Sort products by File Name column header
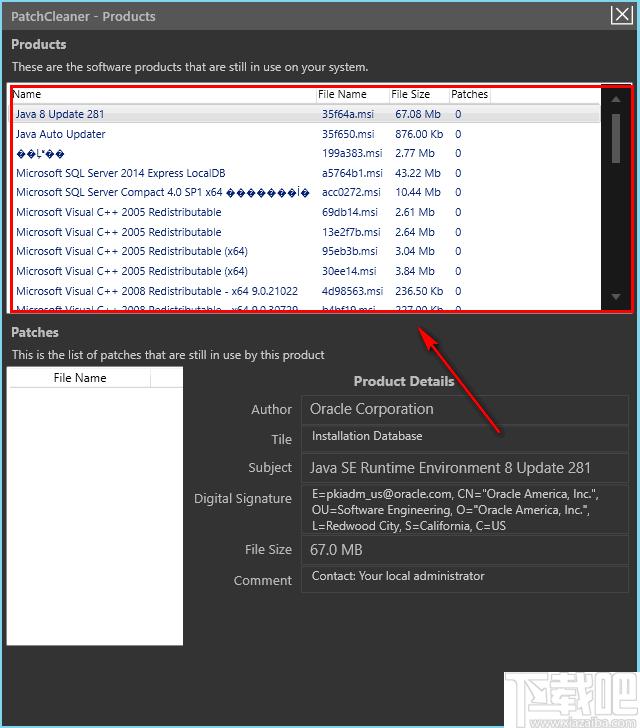The width and height of the screenshot is (640, 728). (x=353, y=94)
